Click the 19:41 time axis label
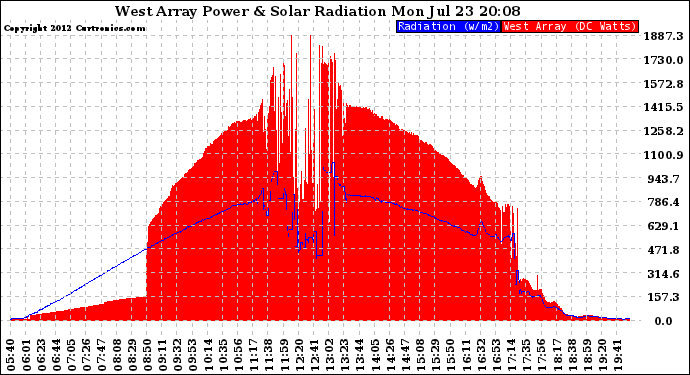 pos(617,354)
